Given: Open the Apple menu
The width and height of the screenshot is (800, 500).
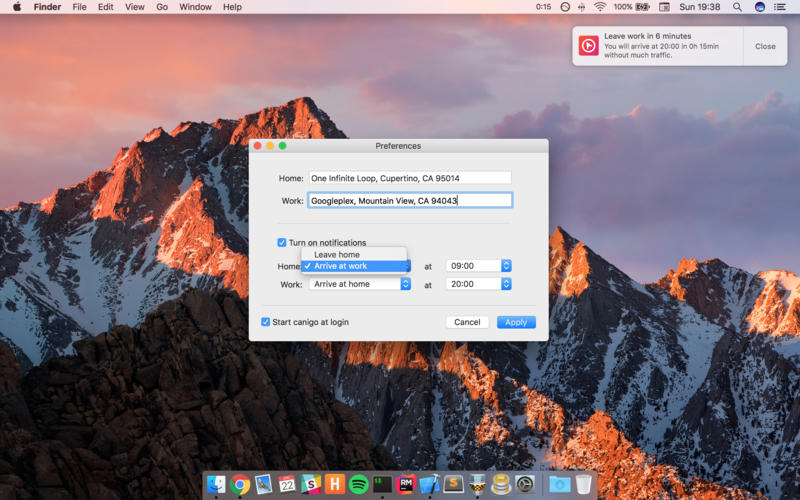Looking at the screenshot, I should click(x=17, y=7).
